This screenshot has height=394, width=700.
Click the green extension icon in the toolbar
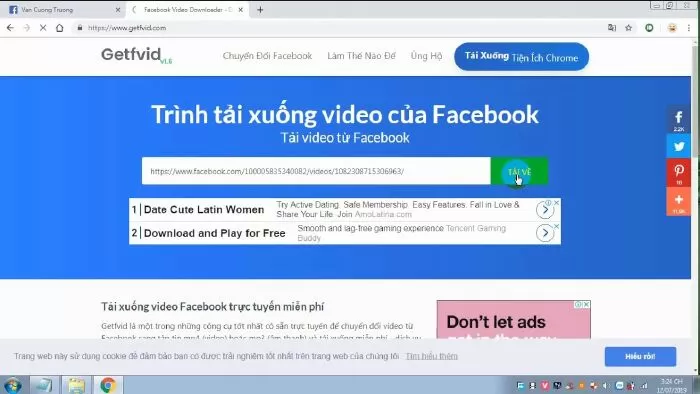[x=649, y=28]
